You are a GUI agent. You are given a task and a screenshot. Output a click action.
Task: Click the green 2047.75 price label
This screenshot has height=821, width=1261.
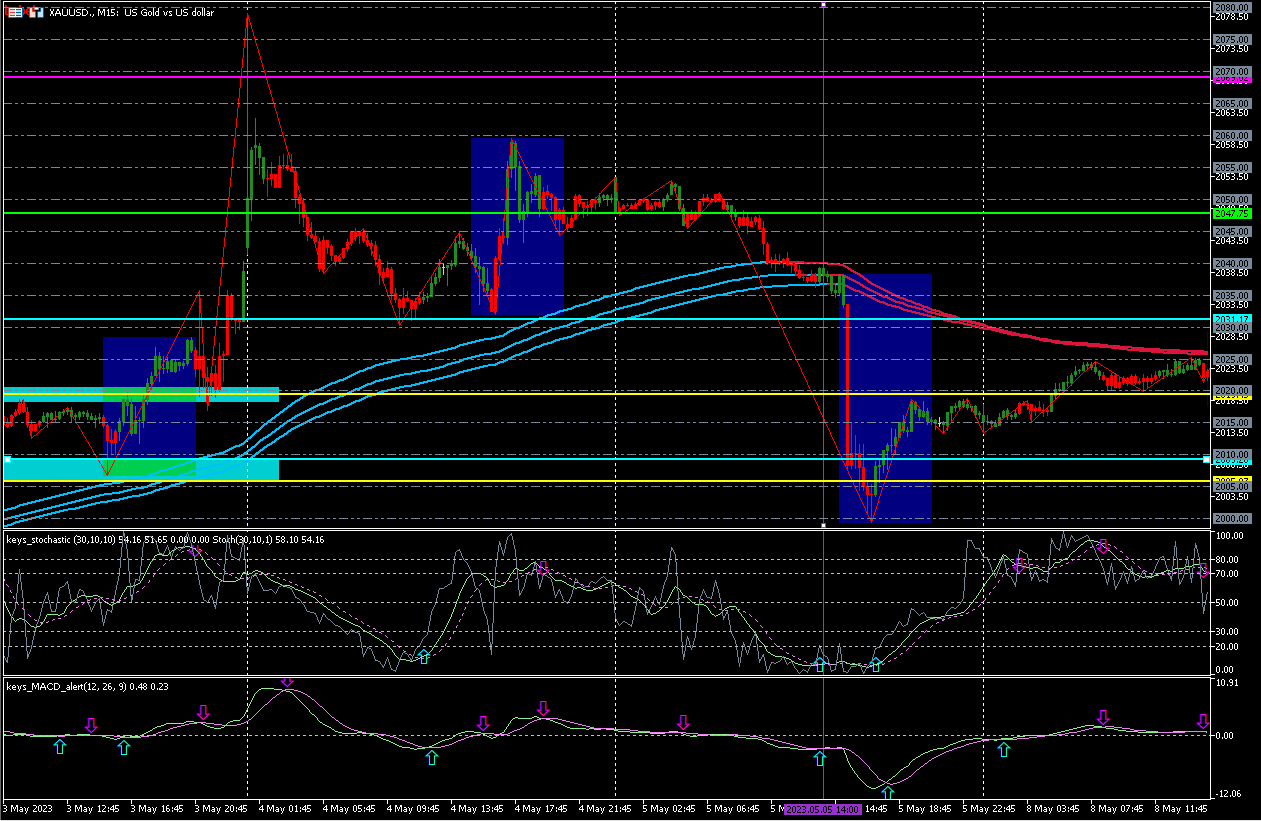point(1231,213)
